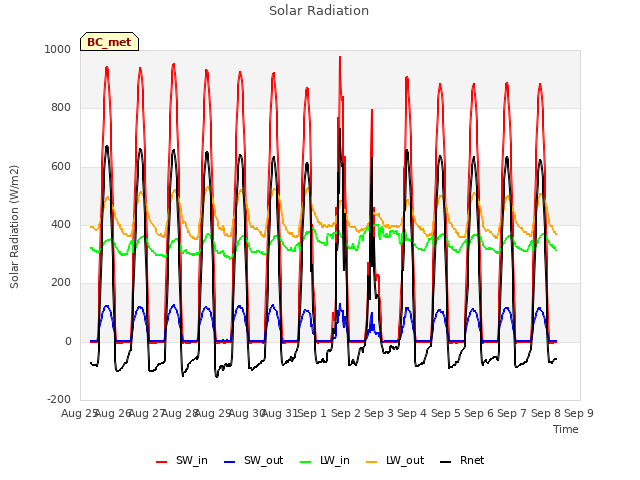Viewport: 640px width, 480px height.
Task: Click the SW_in legend entry
Action: (182, 461)
